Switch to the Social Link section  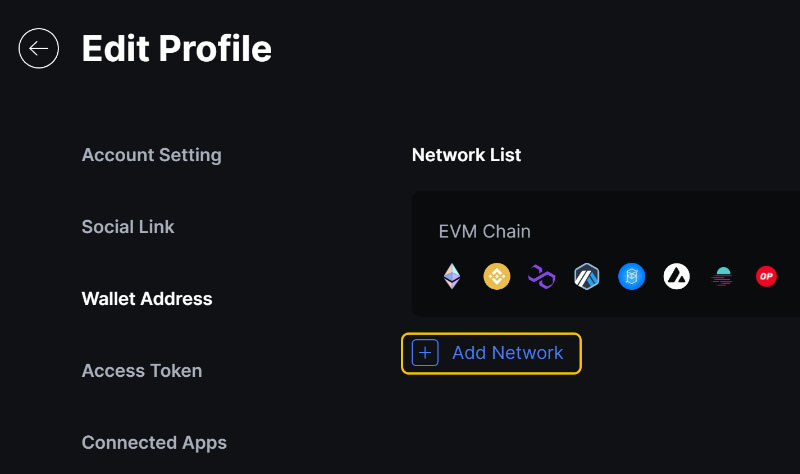pos(128,227)
